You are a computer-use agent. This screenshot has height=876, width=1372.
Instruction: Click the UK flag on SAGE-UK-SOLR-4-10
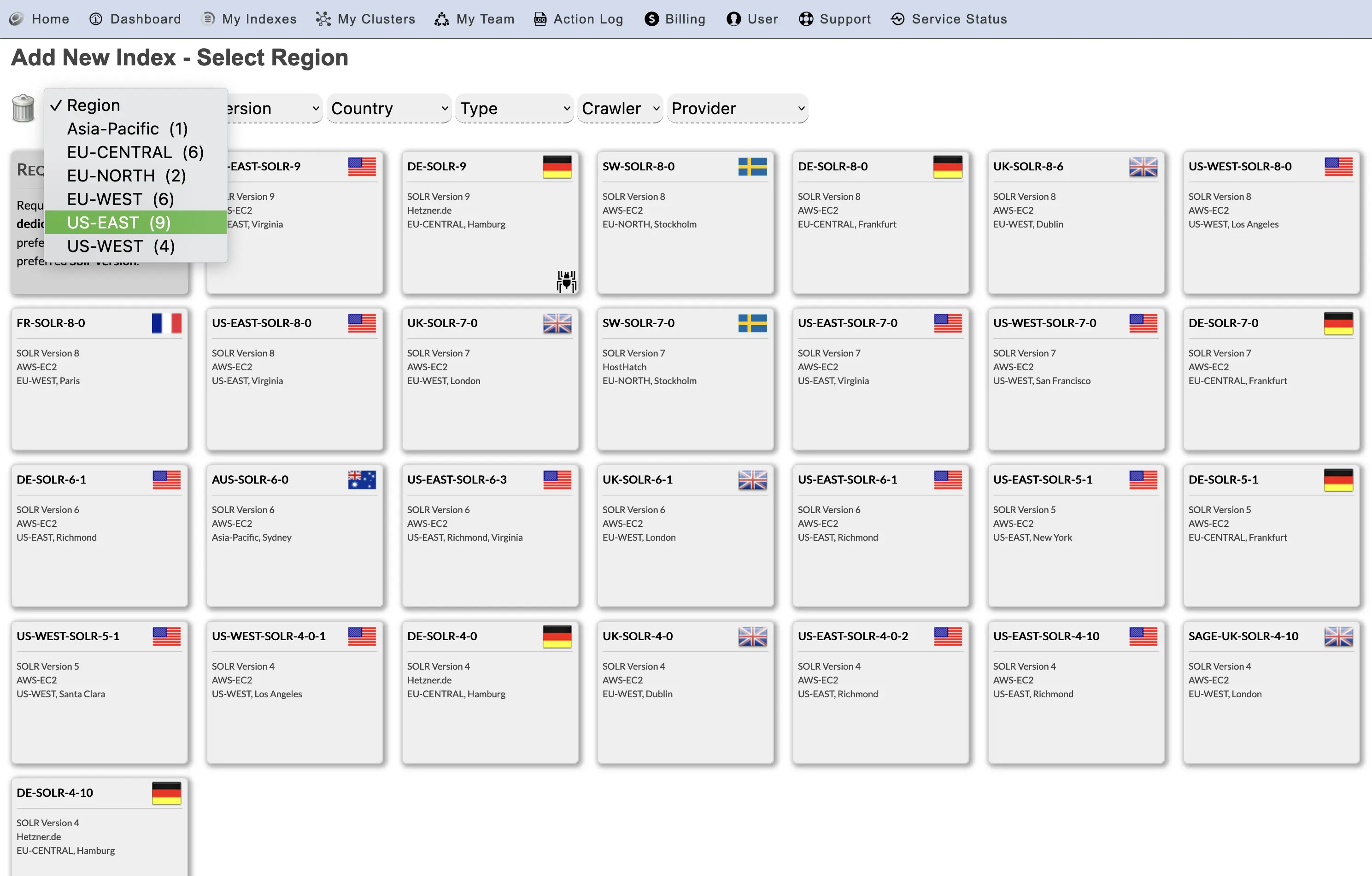point(1338,636)
